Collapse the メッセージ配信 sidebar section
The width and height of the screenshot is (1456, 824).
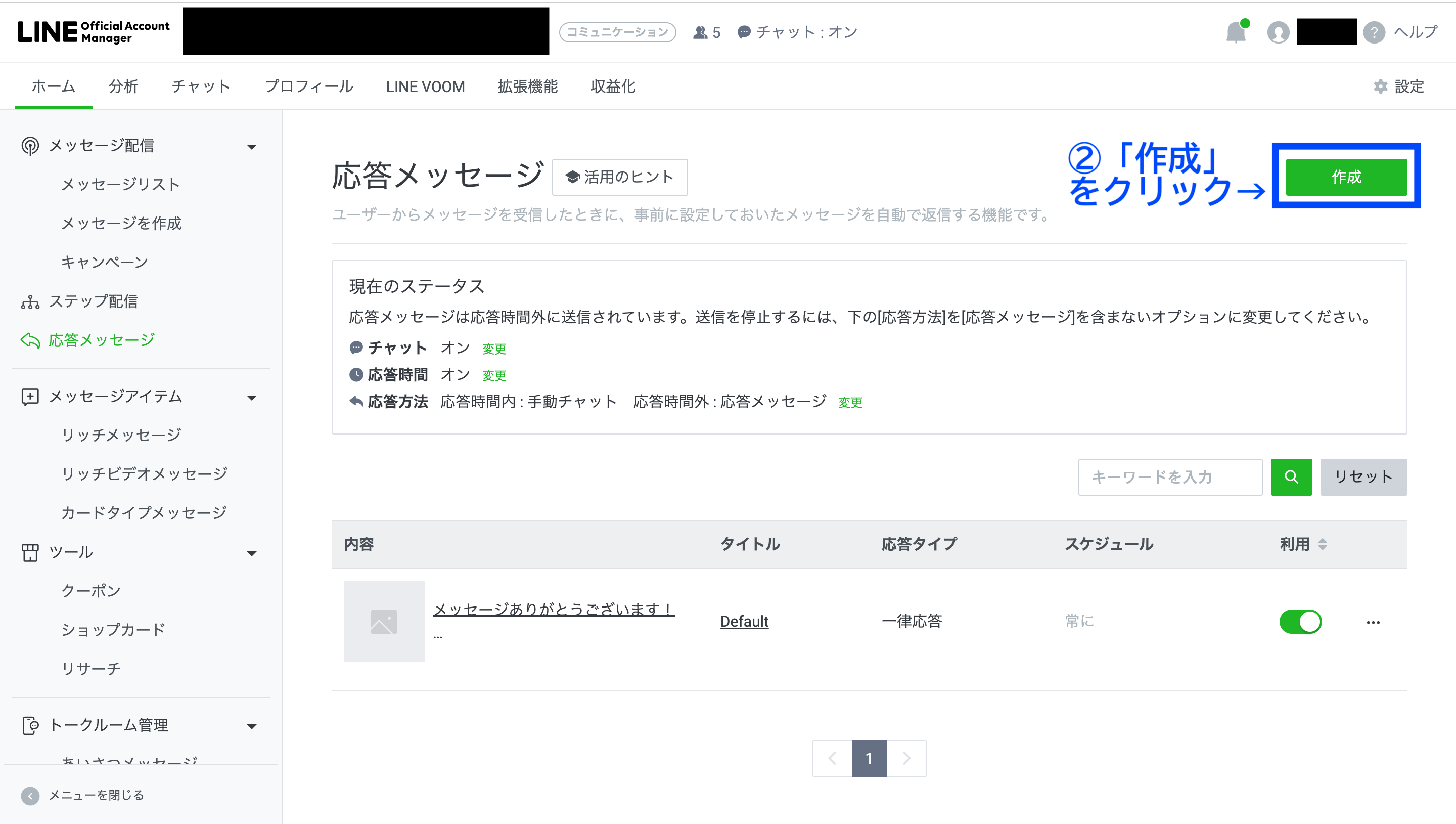tap(252, 147)
